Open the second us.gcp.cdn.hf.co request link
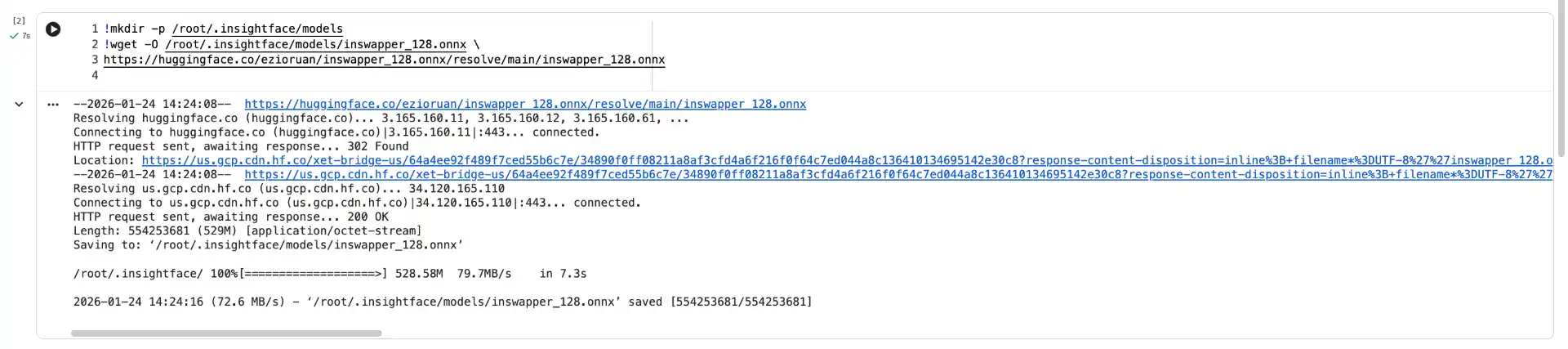 tap(897, 174)
